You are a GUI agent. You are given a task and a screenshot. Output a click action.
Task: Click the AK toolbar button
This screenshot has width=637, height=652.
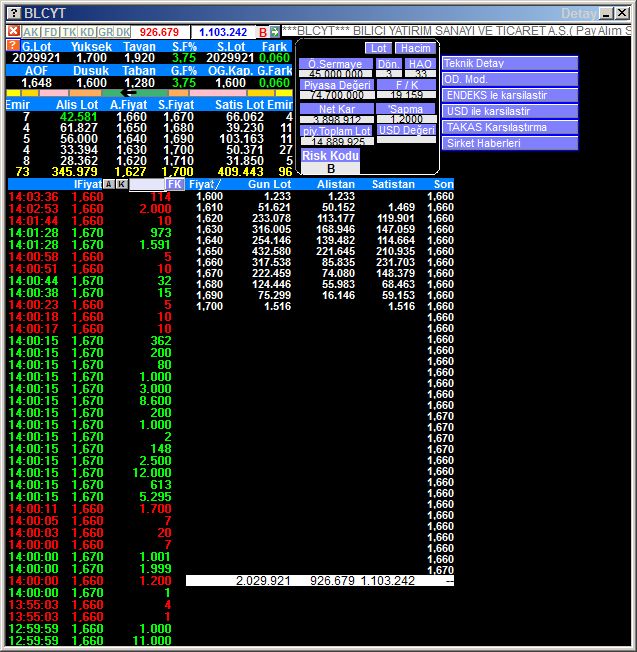[31, 32]
